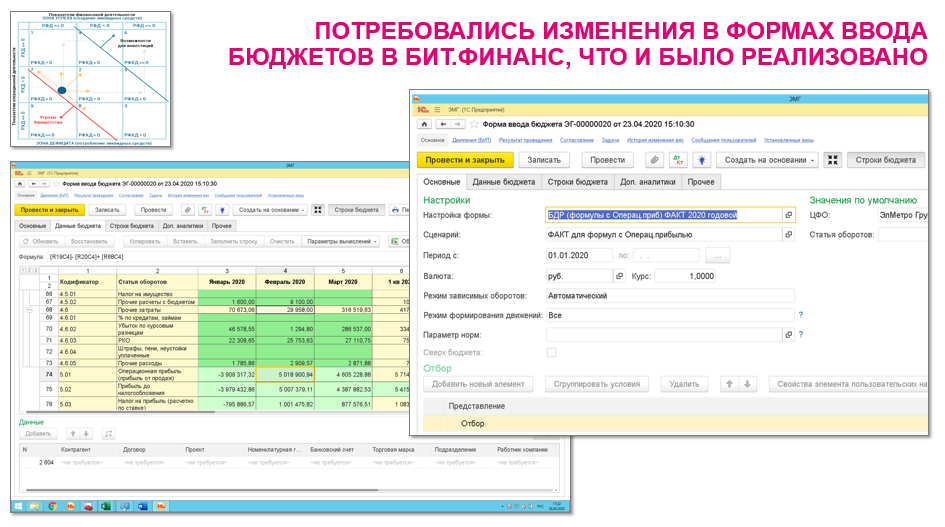
Task: Select grouping level 3 in spreadsheet
Action: pyautogui.click(x=35, y=271)
